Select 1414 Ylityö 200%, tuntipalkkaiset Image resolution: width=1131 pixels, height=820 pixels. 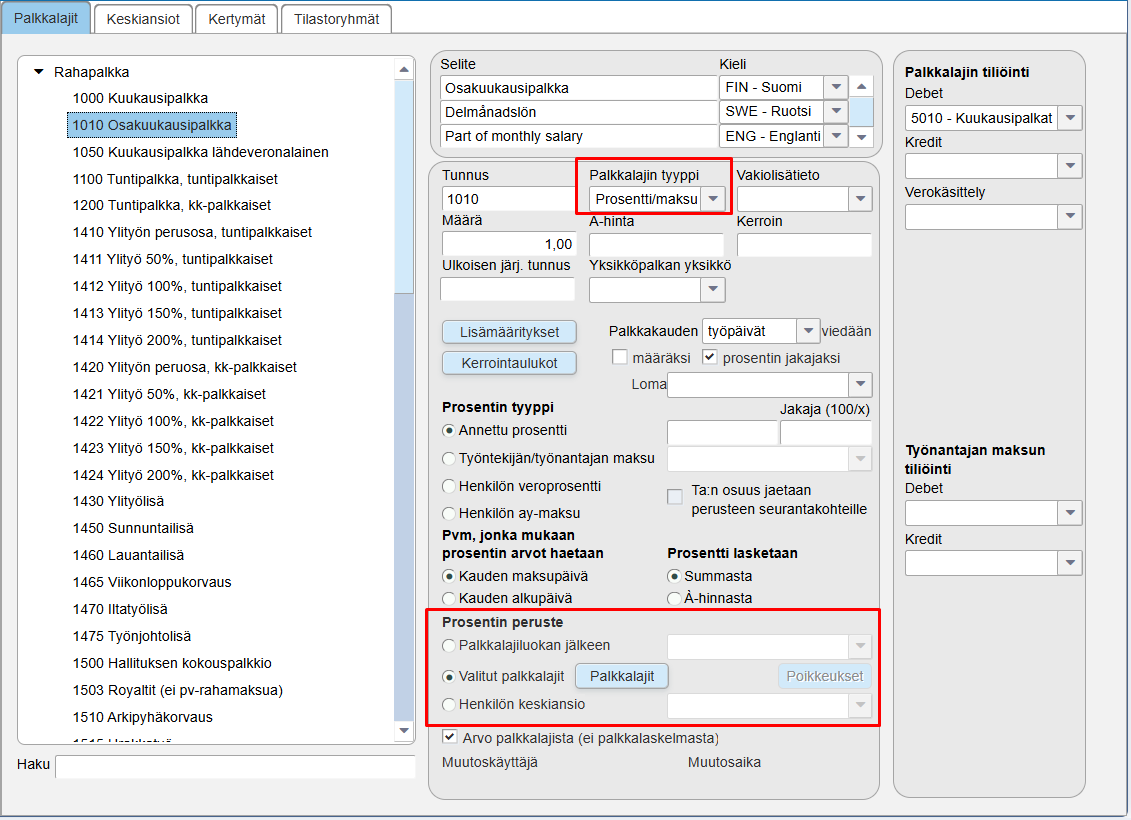click(x=177, y=340)
